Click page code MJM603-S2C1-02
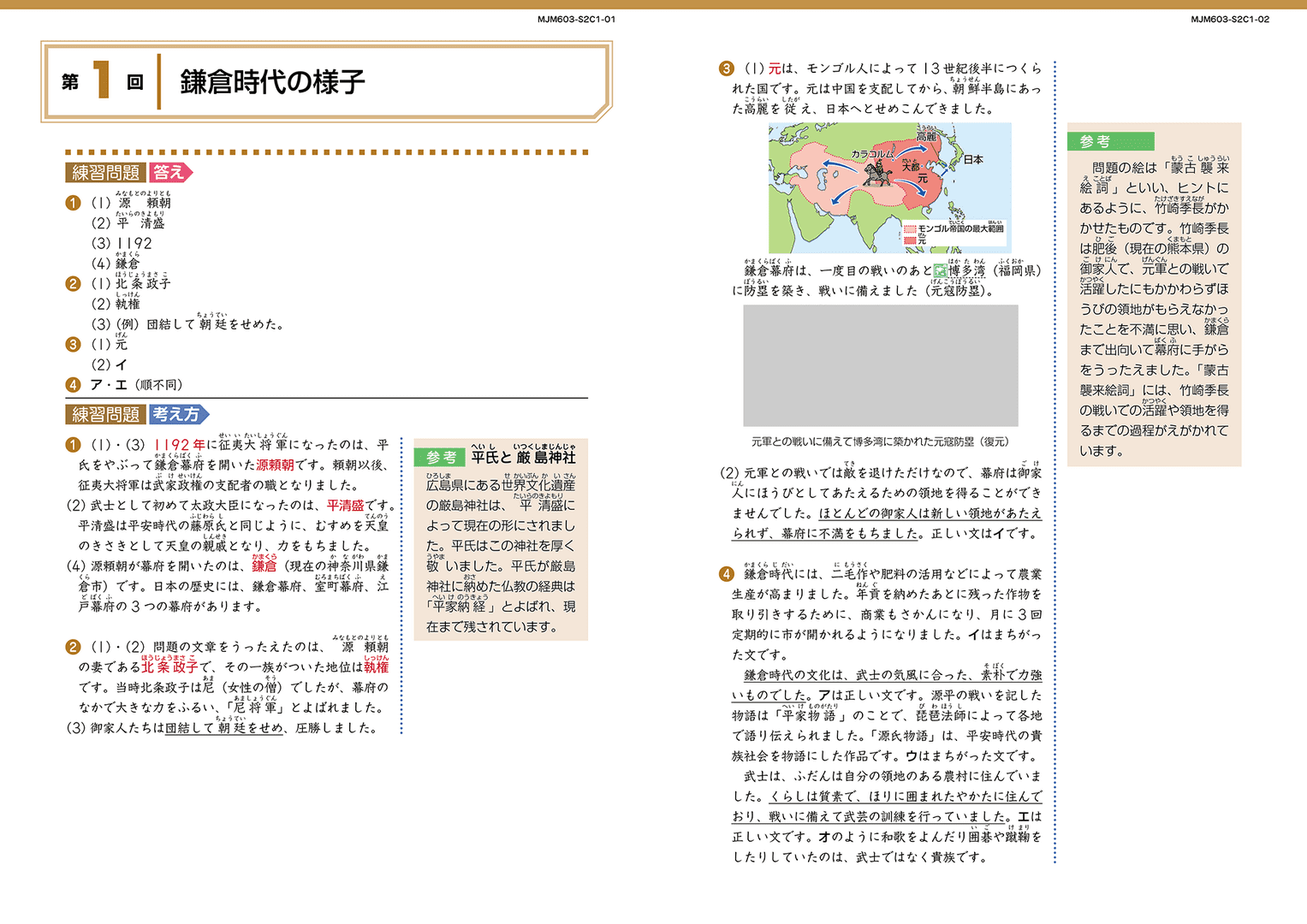The height and width of the screenshot is (924, 1307). tap(1230, 19)
